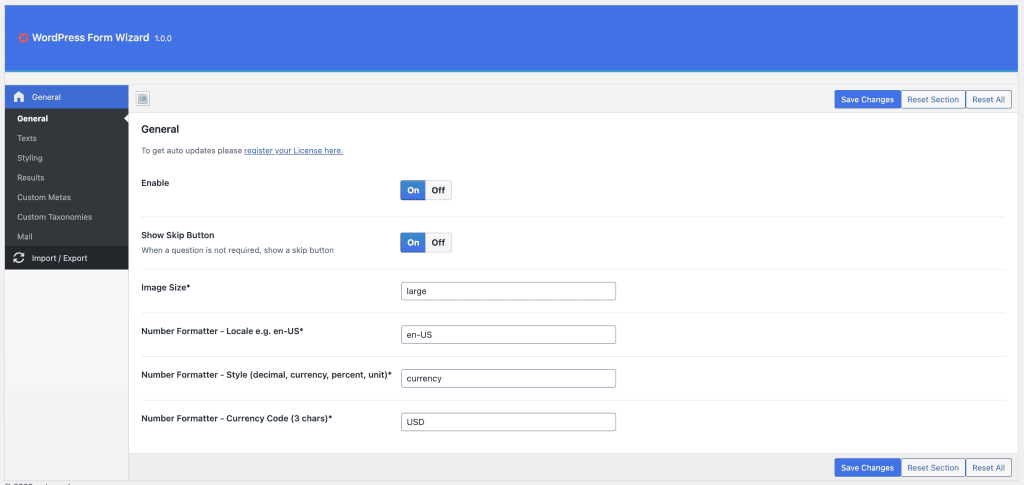Click the top Reset Section button

coord(933,99)
